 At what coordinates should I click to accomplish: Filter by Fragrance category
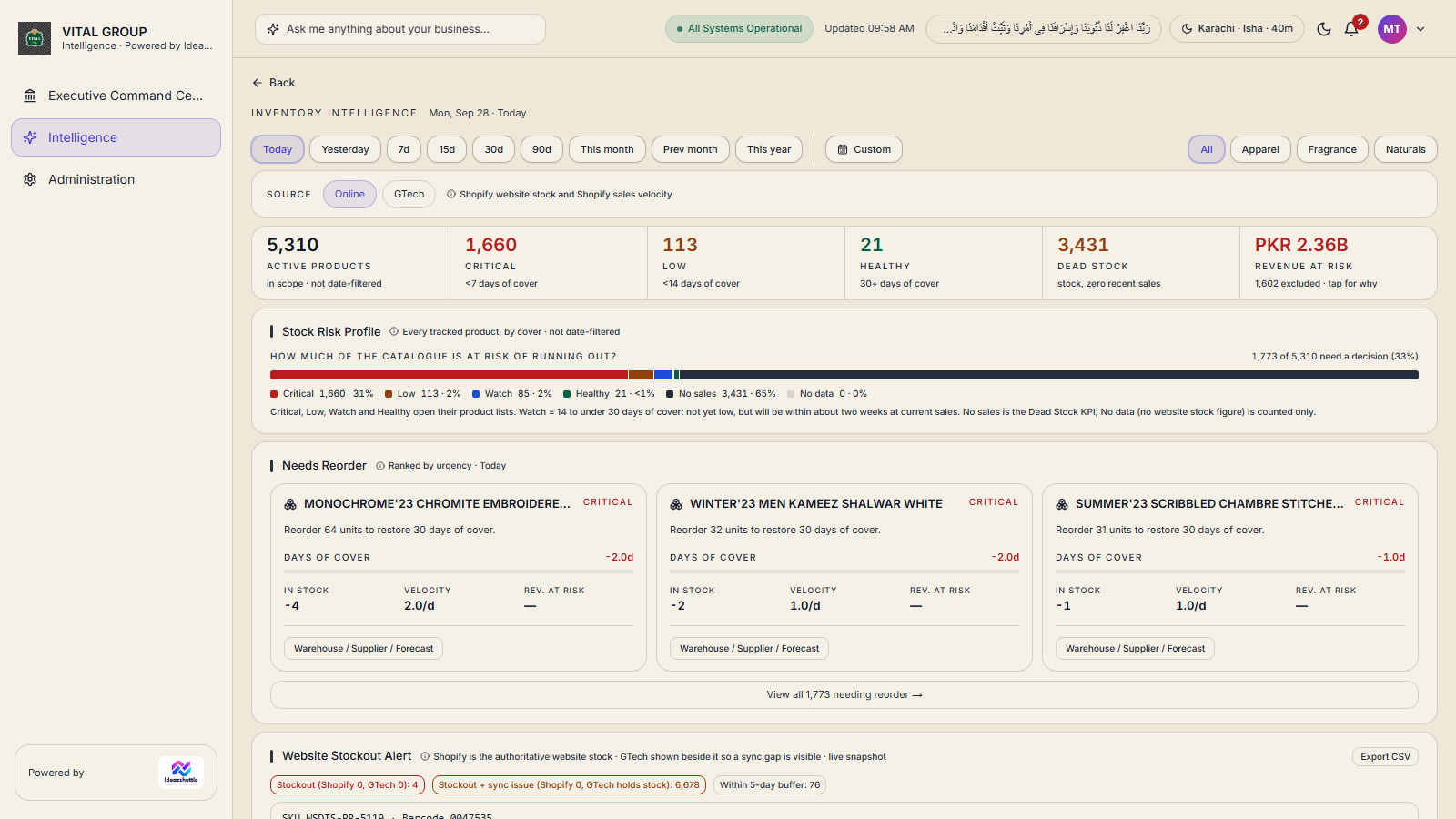1332,149
